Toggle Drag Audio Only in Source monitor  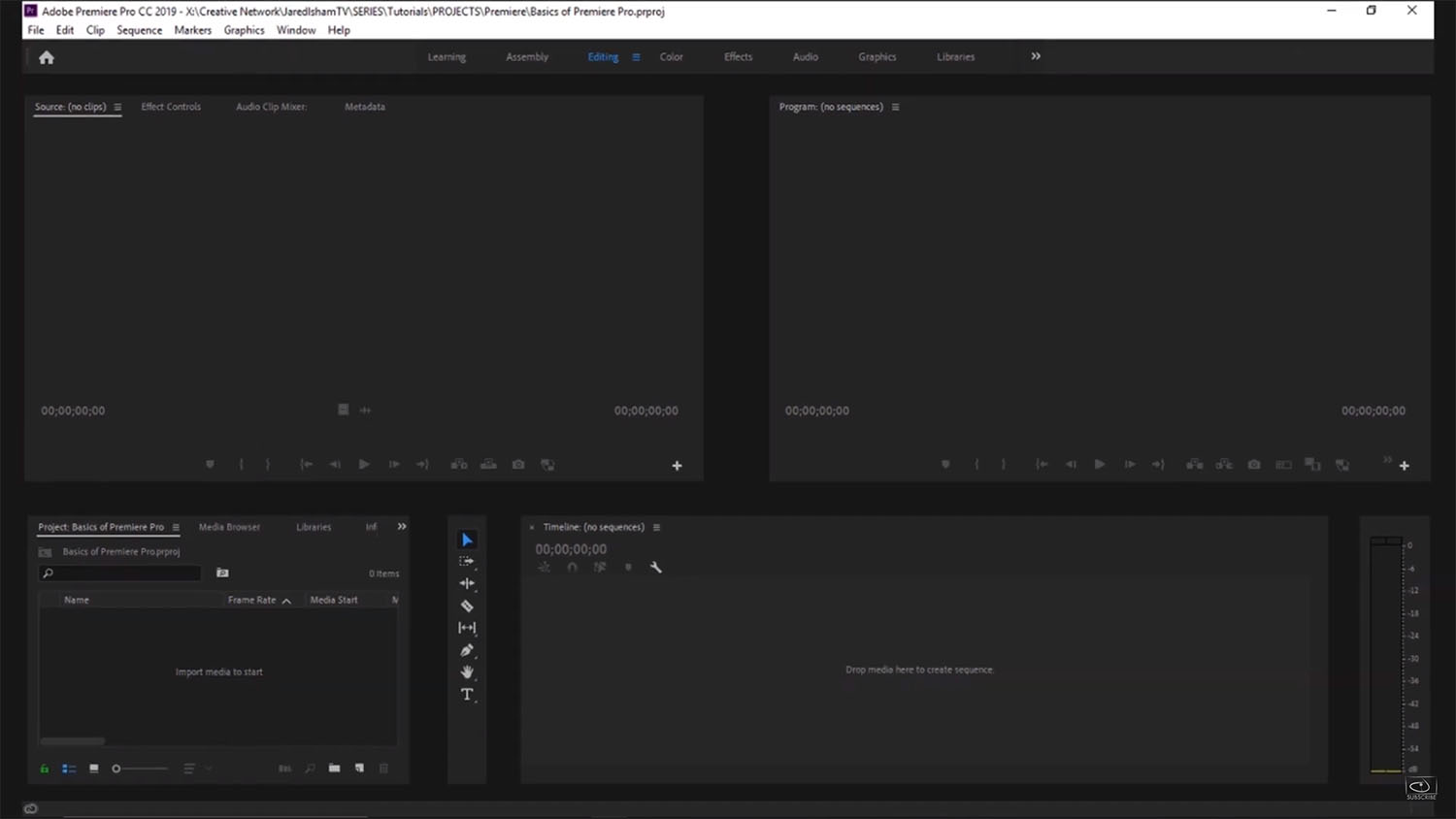[x=365, y=409]
